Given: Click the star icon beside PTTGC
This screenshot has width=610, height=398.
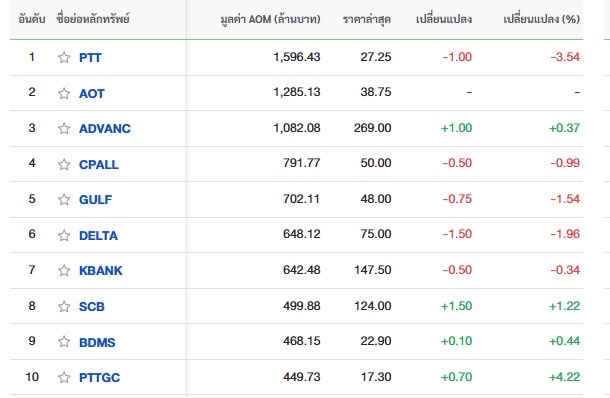Looking at the screenshot, I should click(x=64, y=377).
